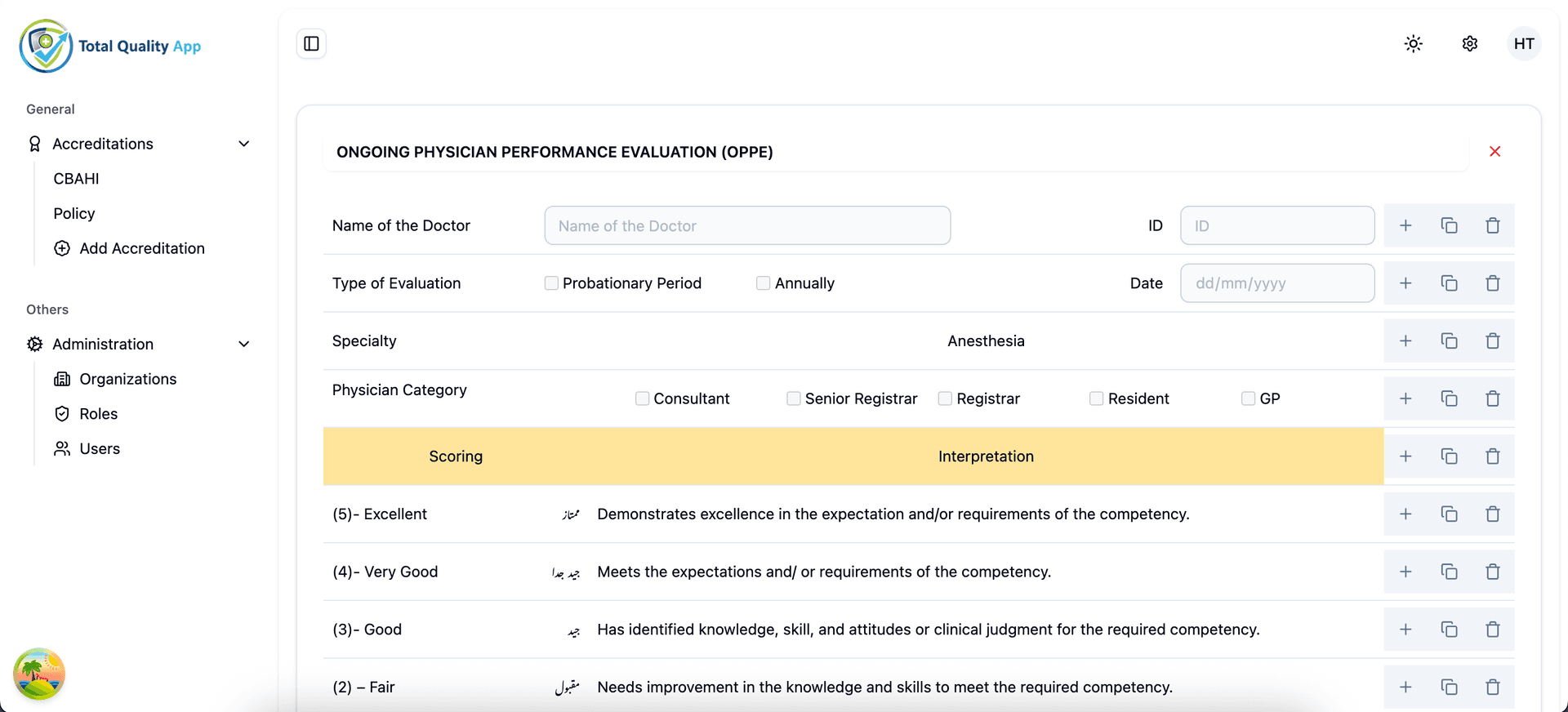Close the OPPE form with red X
The width and height of the screenshot is (1568, 712).
[x=1495, y=151]
